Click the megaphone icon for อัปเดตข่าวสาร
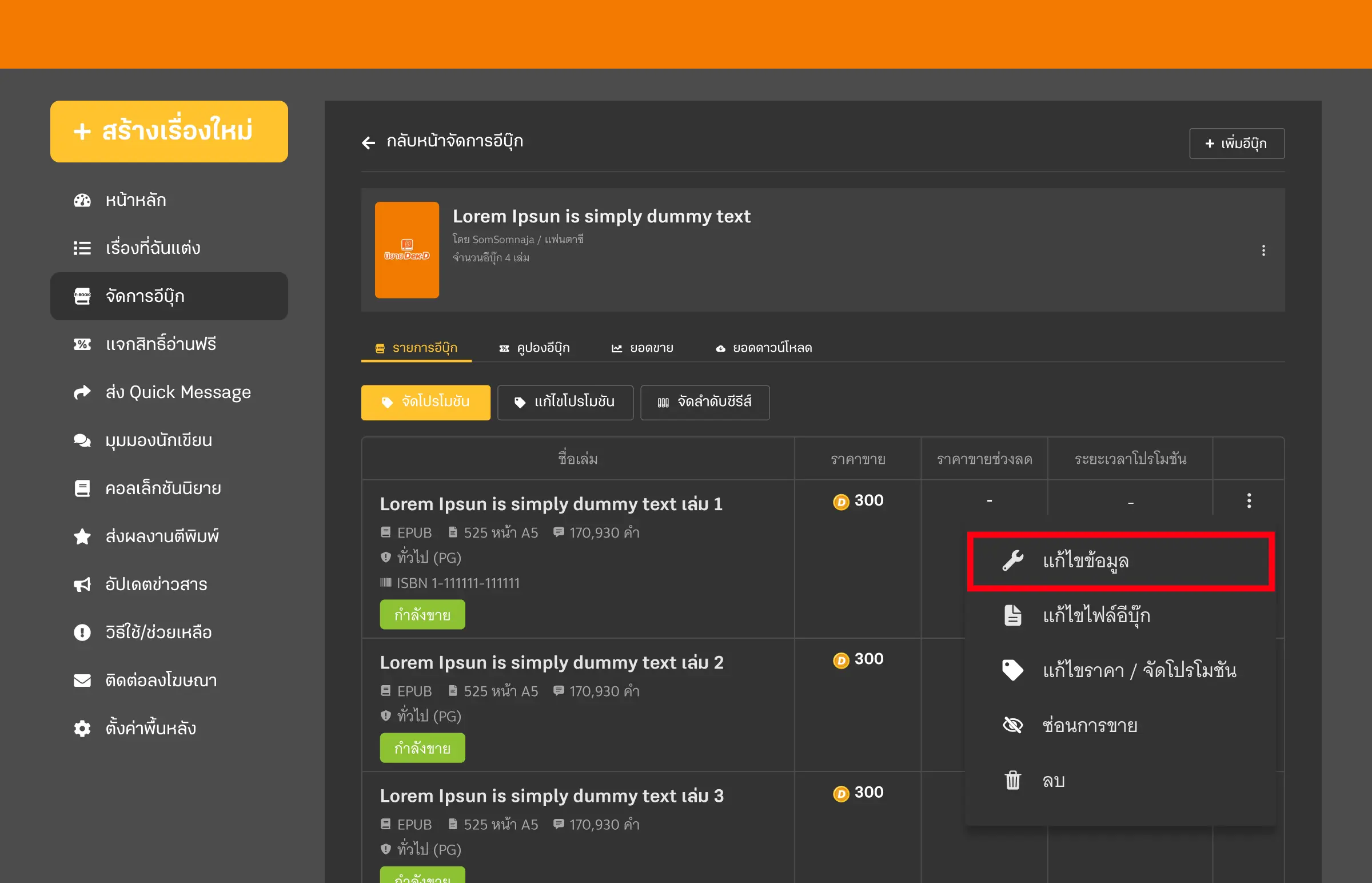Image resolution: width=1372 pixels, height=883 pixels. point(82,584)
